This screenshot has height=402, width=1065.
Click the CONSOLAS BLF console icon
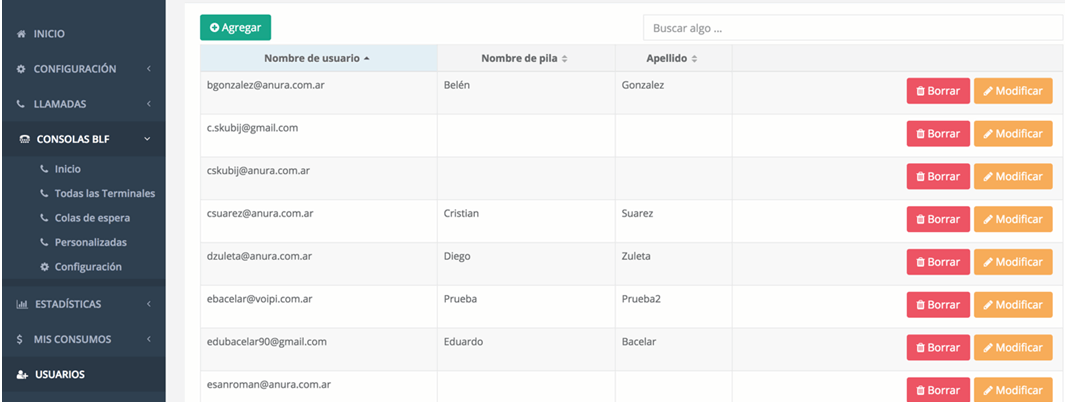25,140
